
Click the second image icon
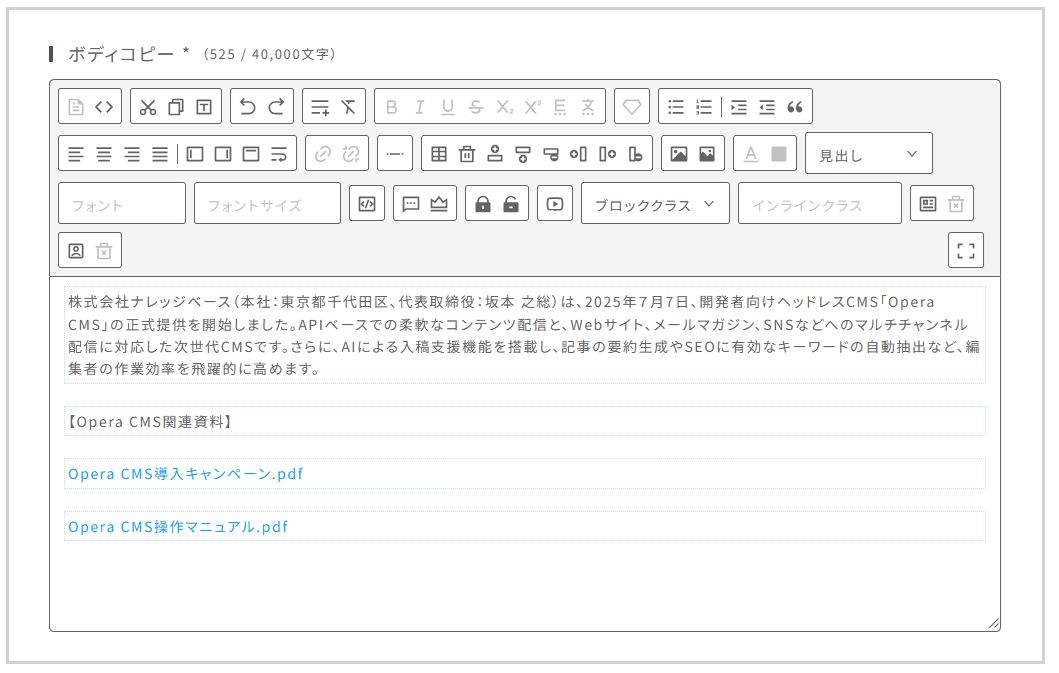707,154
